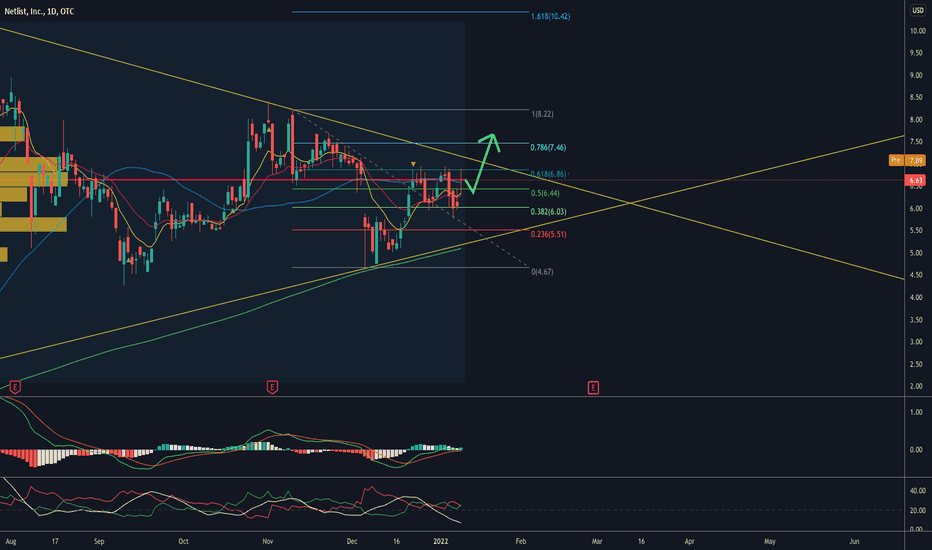Click the orange down-triangle marker above late December candles
The width and height of the screenshot is (932, 550).
[413, 164]
